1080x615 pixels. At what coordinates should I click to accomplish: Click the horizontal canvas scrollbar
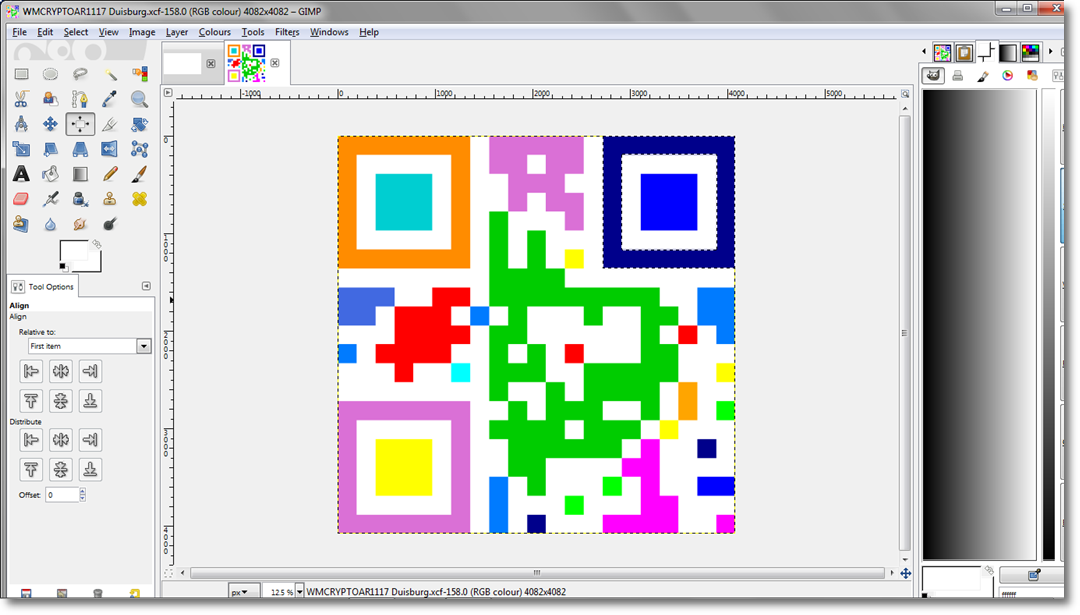pyautogui.click(x=537, y=572)
